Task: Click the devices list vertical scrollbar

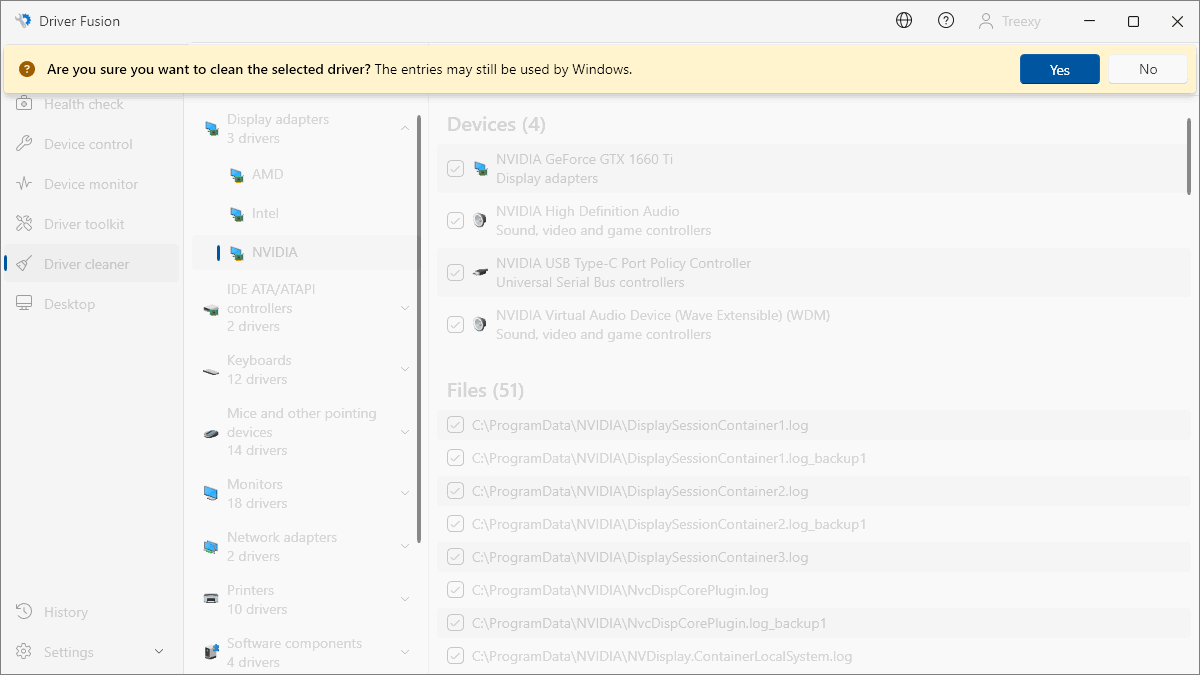Action: 1188,154
